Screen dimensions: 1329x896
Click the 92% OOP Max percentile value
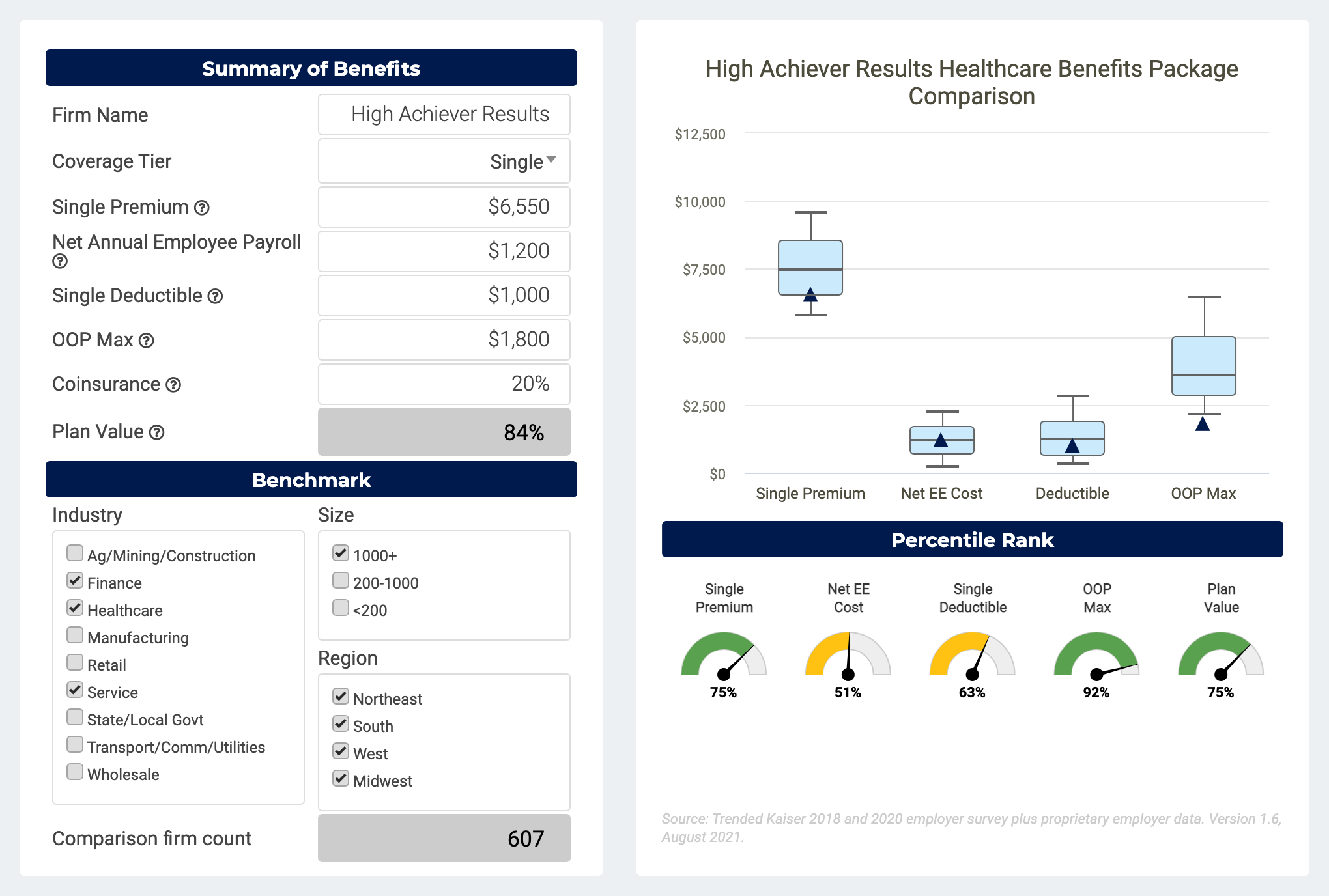point(1096,692)
